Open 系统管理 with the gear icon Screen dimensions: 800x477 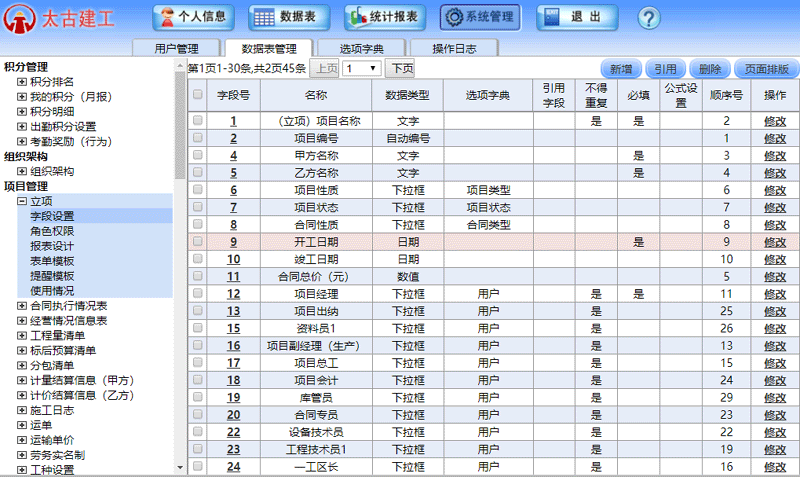coord(480,17)
